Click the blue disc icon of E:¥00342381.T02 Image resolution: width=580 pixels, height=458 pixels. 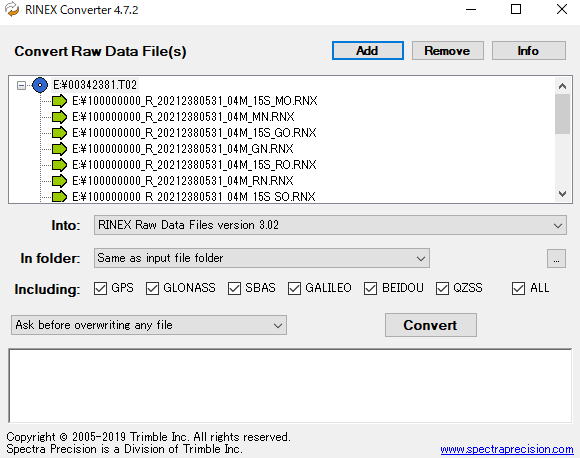click(x=40, y=85)
